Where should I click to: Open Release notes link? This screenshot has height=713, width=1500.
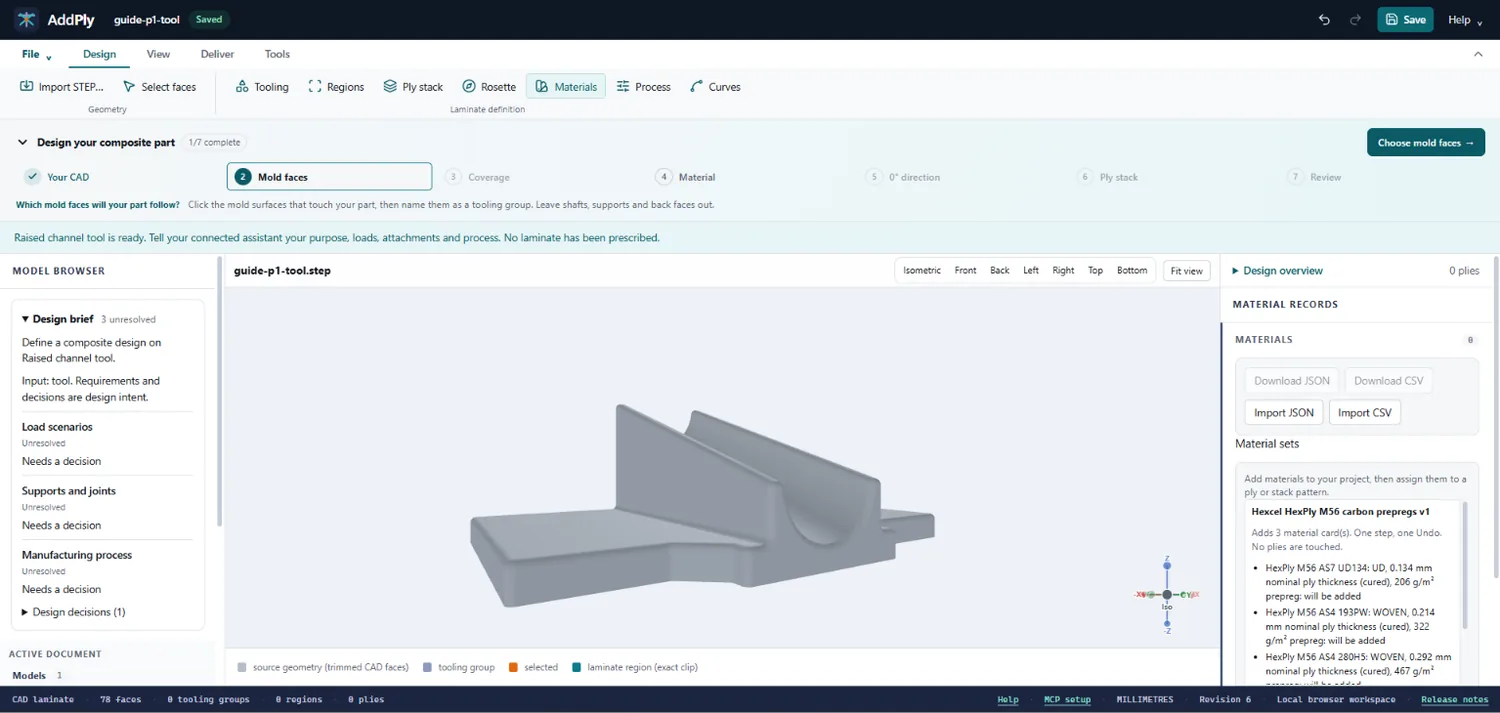tap(1454, 700)
